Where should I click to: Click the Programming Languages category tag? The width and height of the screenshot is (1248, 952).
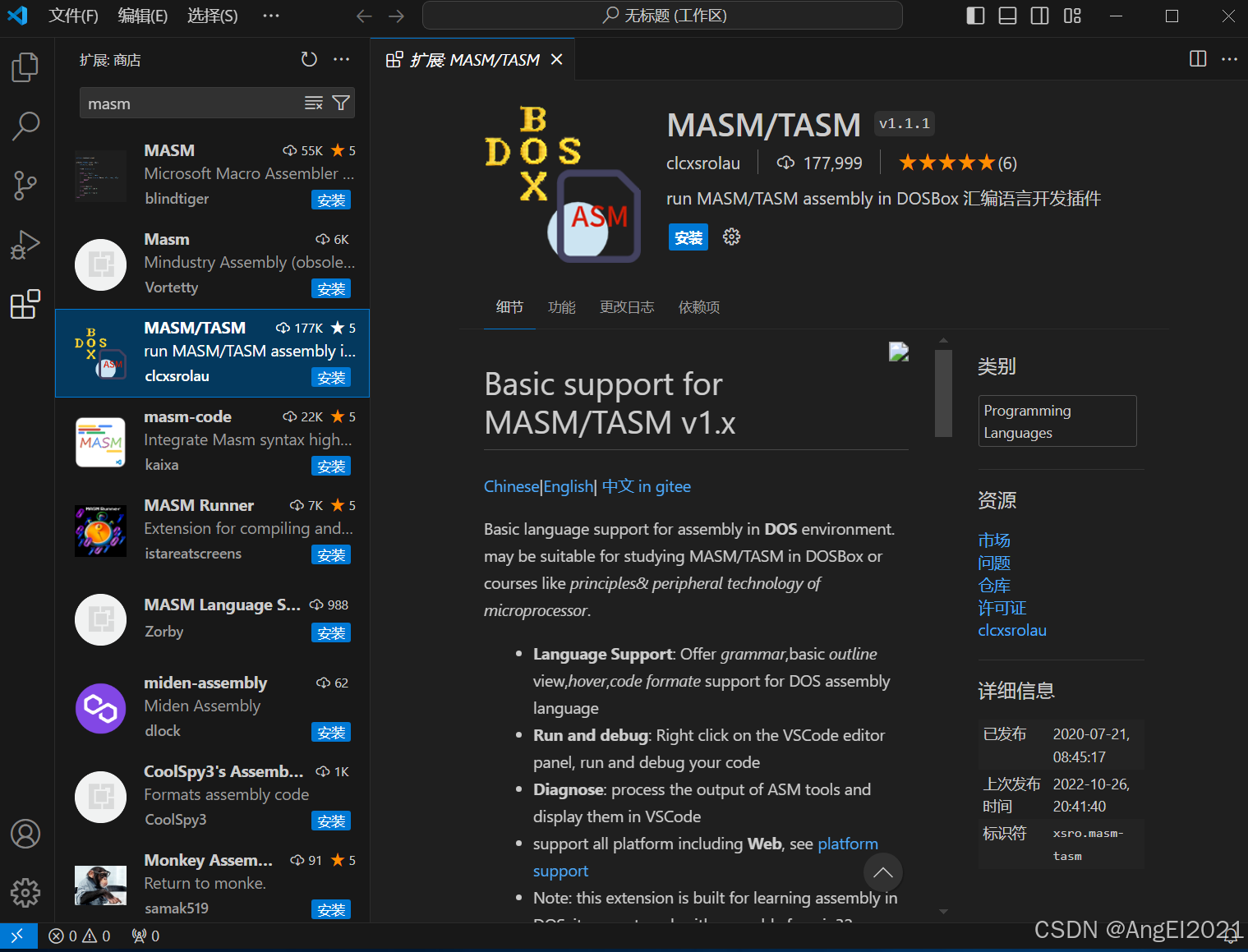click(1057, 421)
